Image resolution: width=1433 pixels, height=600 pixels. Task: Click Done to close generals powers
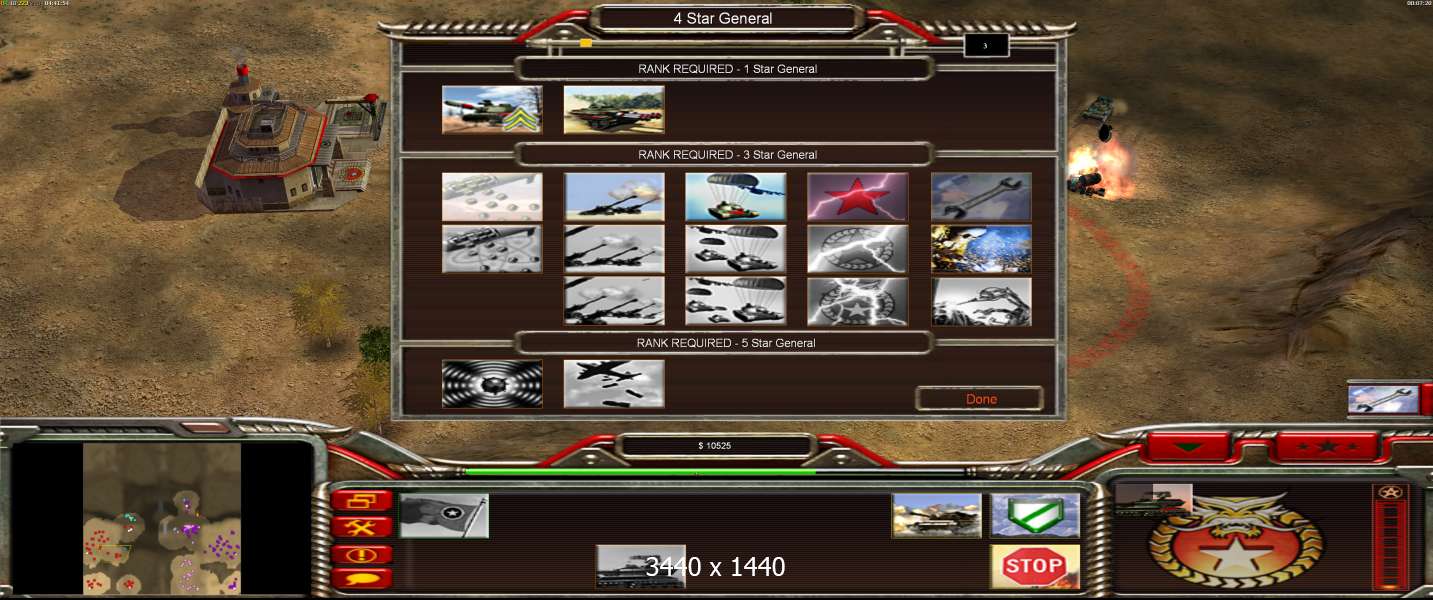pos(980,399)
